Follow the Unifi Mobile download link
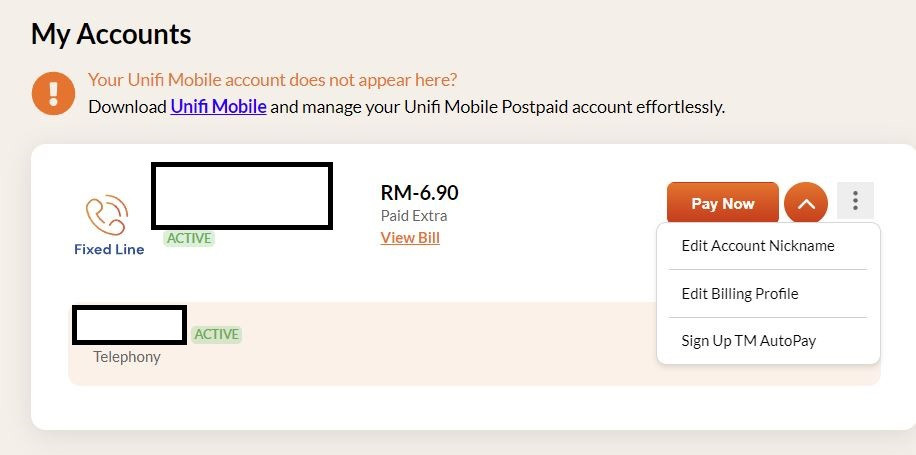Screen dimensions: 916x455 pos(218,107)
